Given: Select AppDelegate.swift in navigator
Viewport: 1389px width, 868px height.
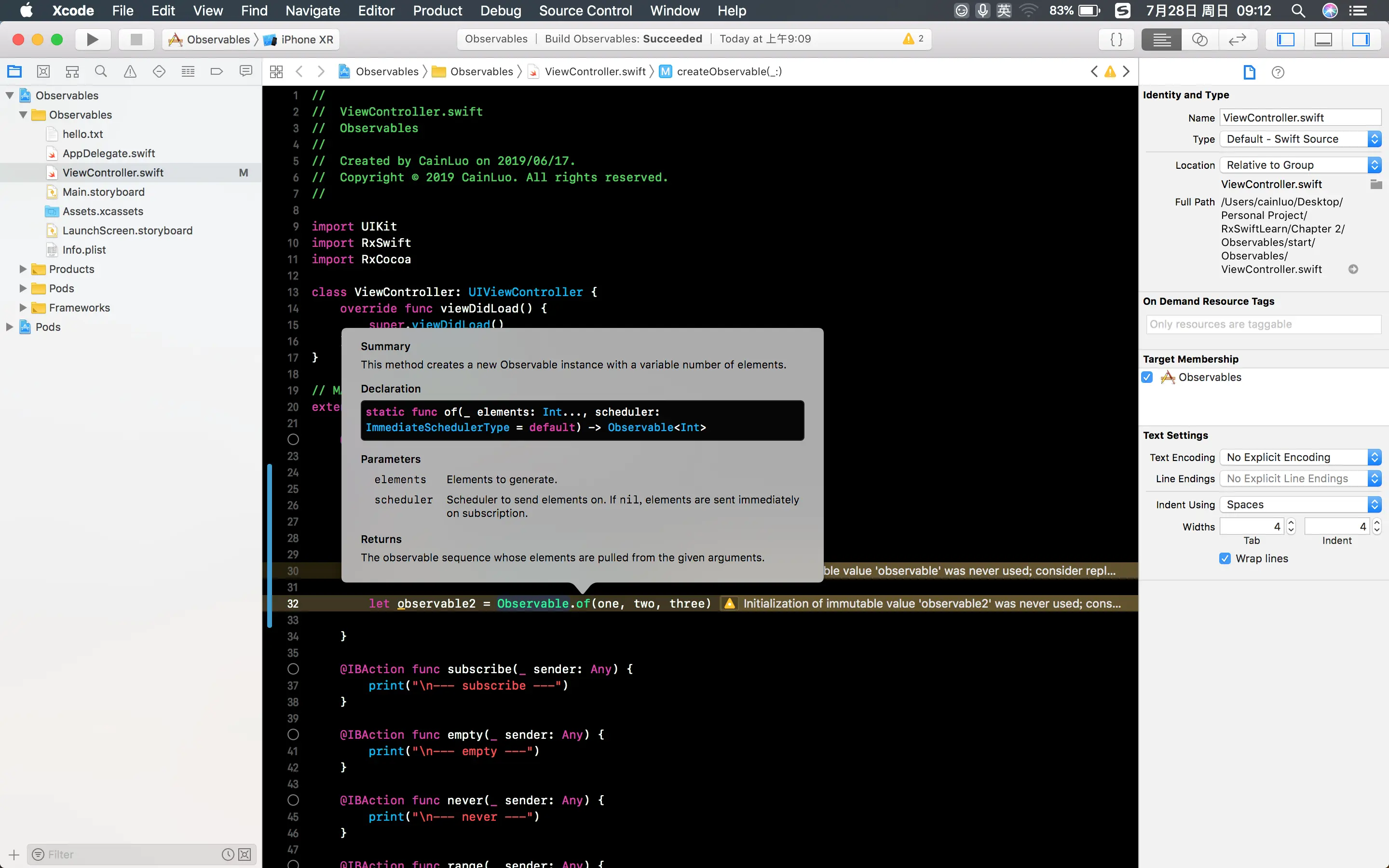Looking at the screenshot, I should 109,153.
